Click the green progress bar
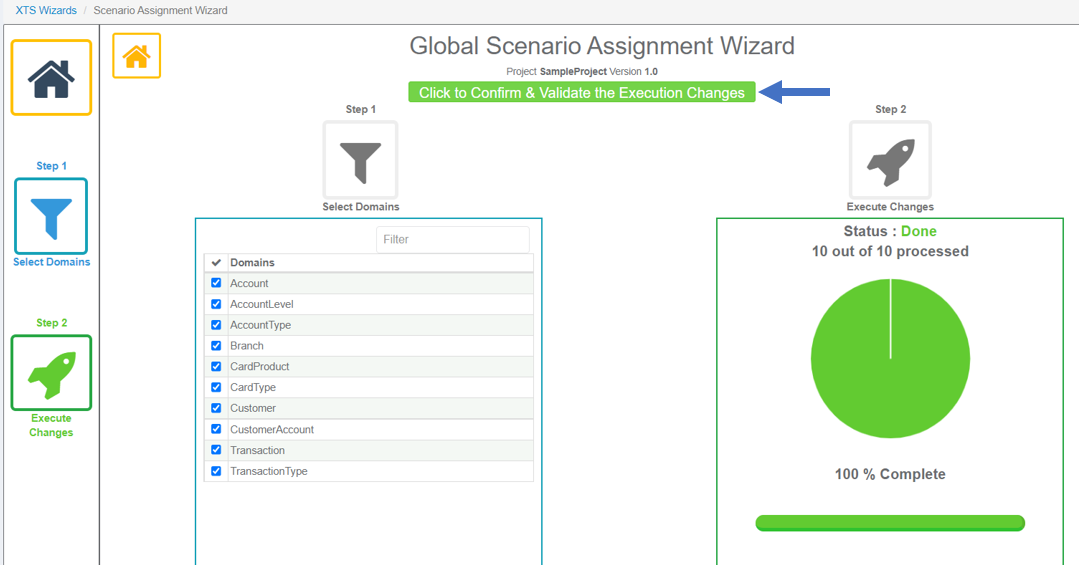Image resolution: width=1080 pixels, height=565 pixels. (890, 523)
